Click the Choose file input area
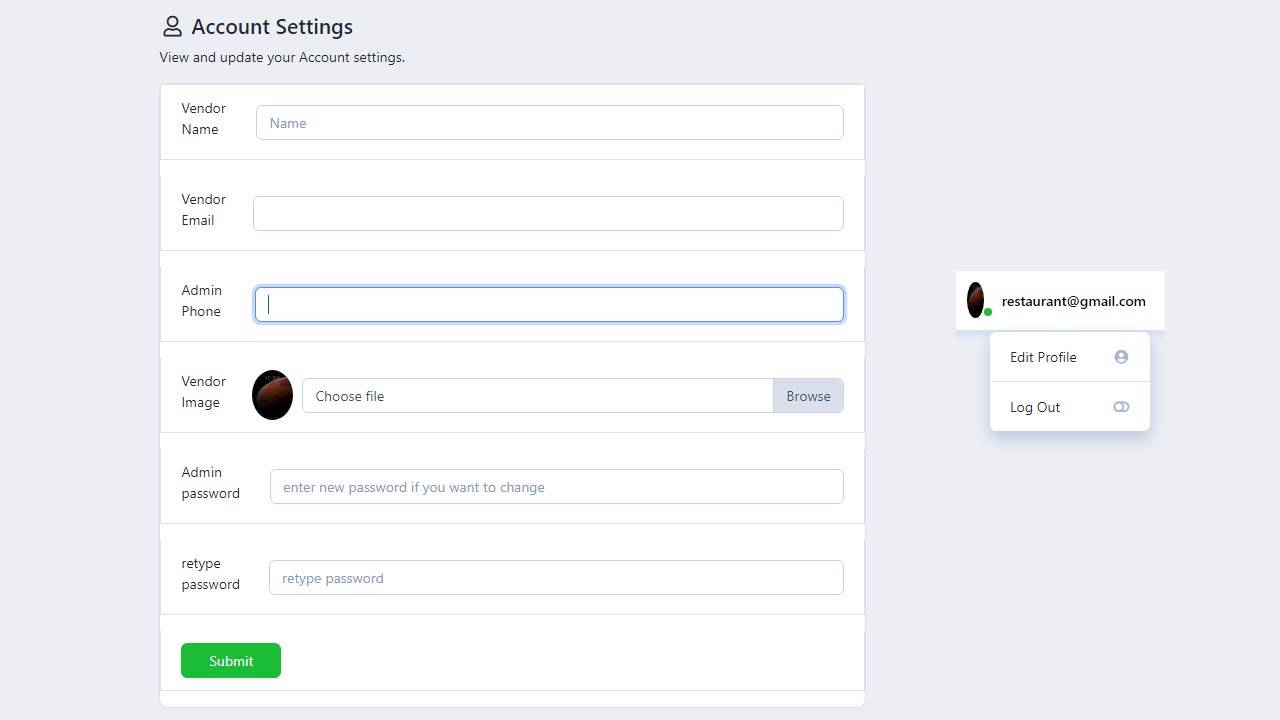The image size is (1280, 720). coord(537,396)
